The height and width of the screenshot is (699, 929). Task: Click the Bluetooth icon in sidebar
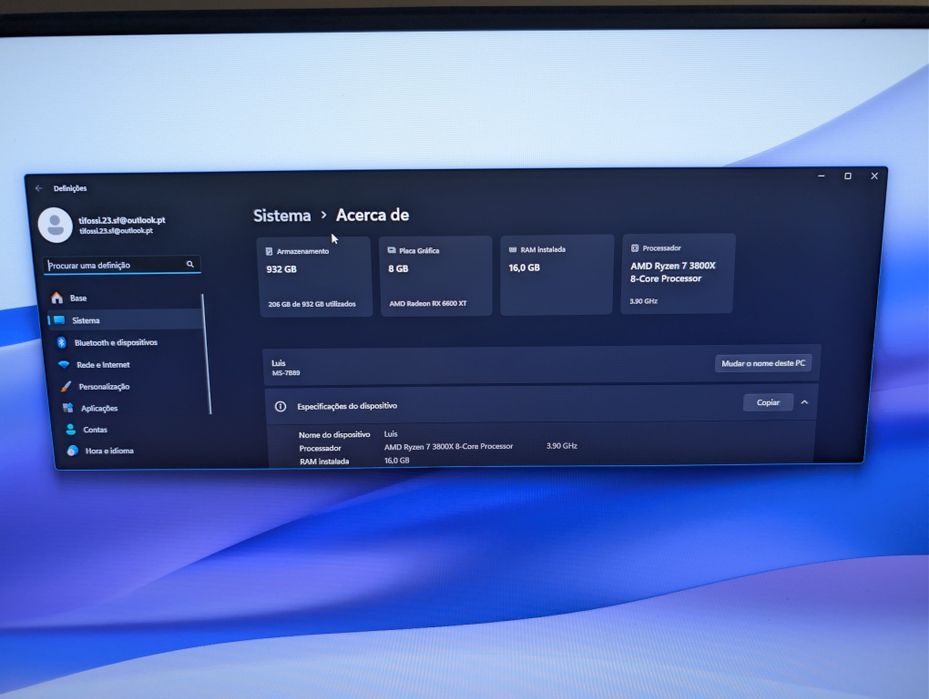61,342
